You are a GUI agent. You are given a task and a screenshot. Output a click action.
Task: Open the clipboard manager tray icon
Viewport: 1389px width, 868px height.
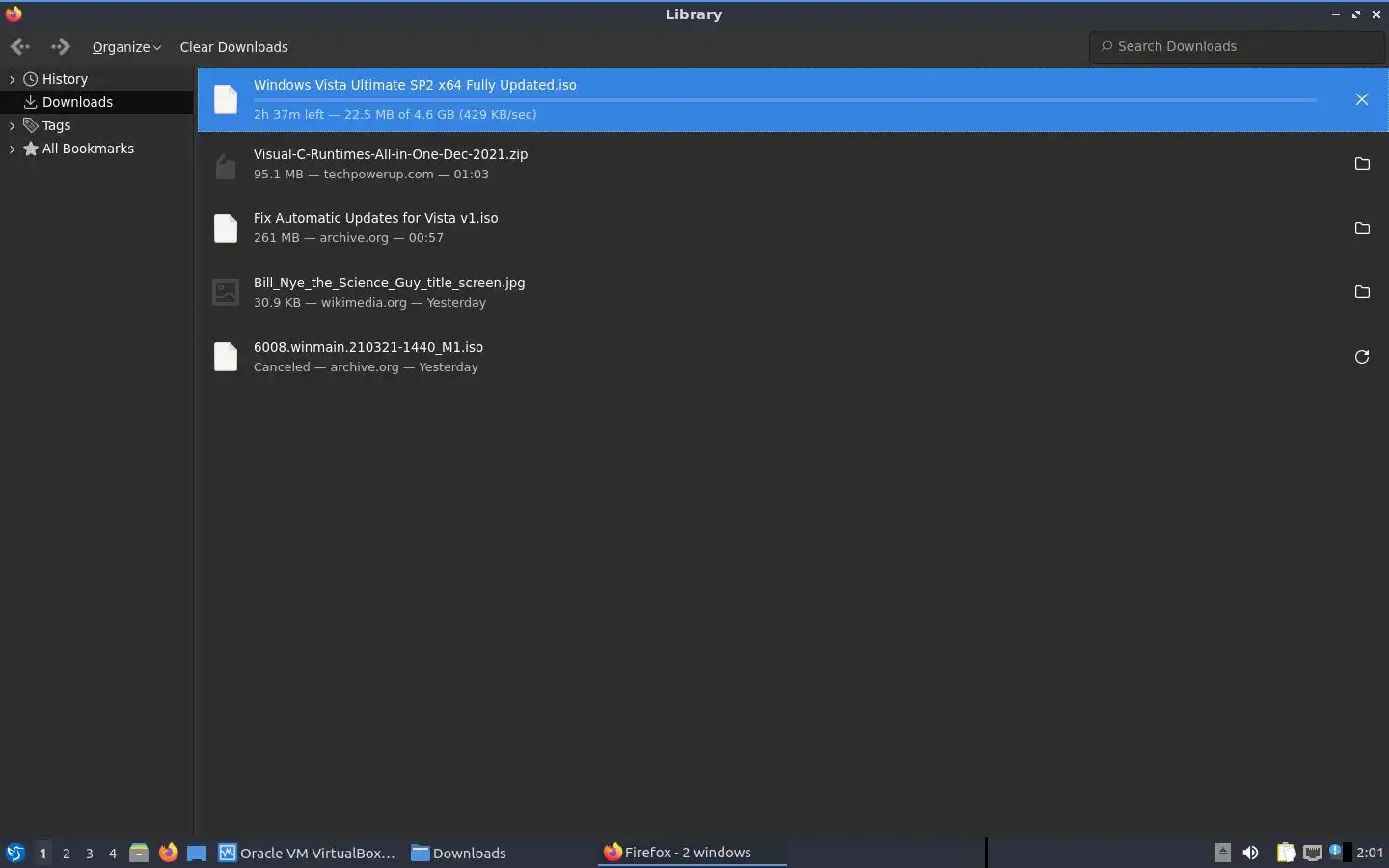click(1286, 853)
